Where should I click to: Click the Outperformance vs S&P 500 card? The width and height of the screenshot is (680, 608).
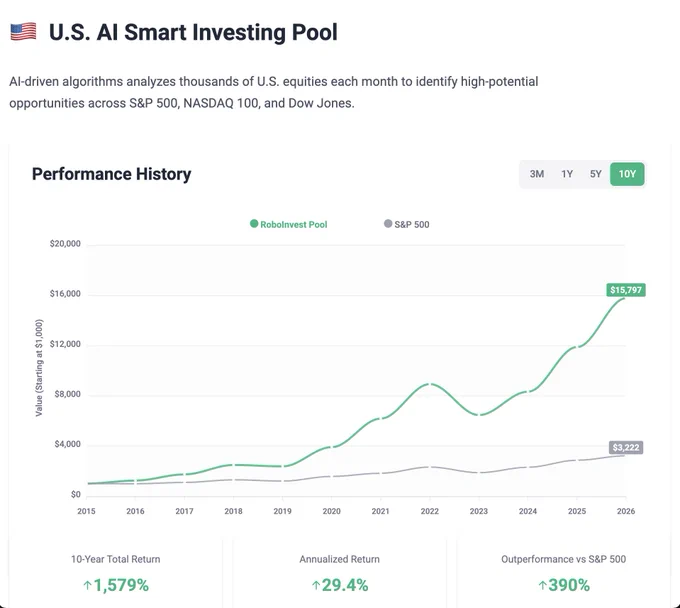564,572
